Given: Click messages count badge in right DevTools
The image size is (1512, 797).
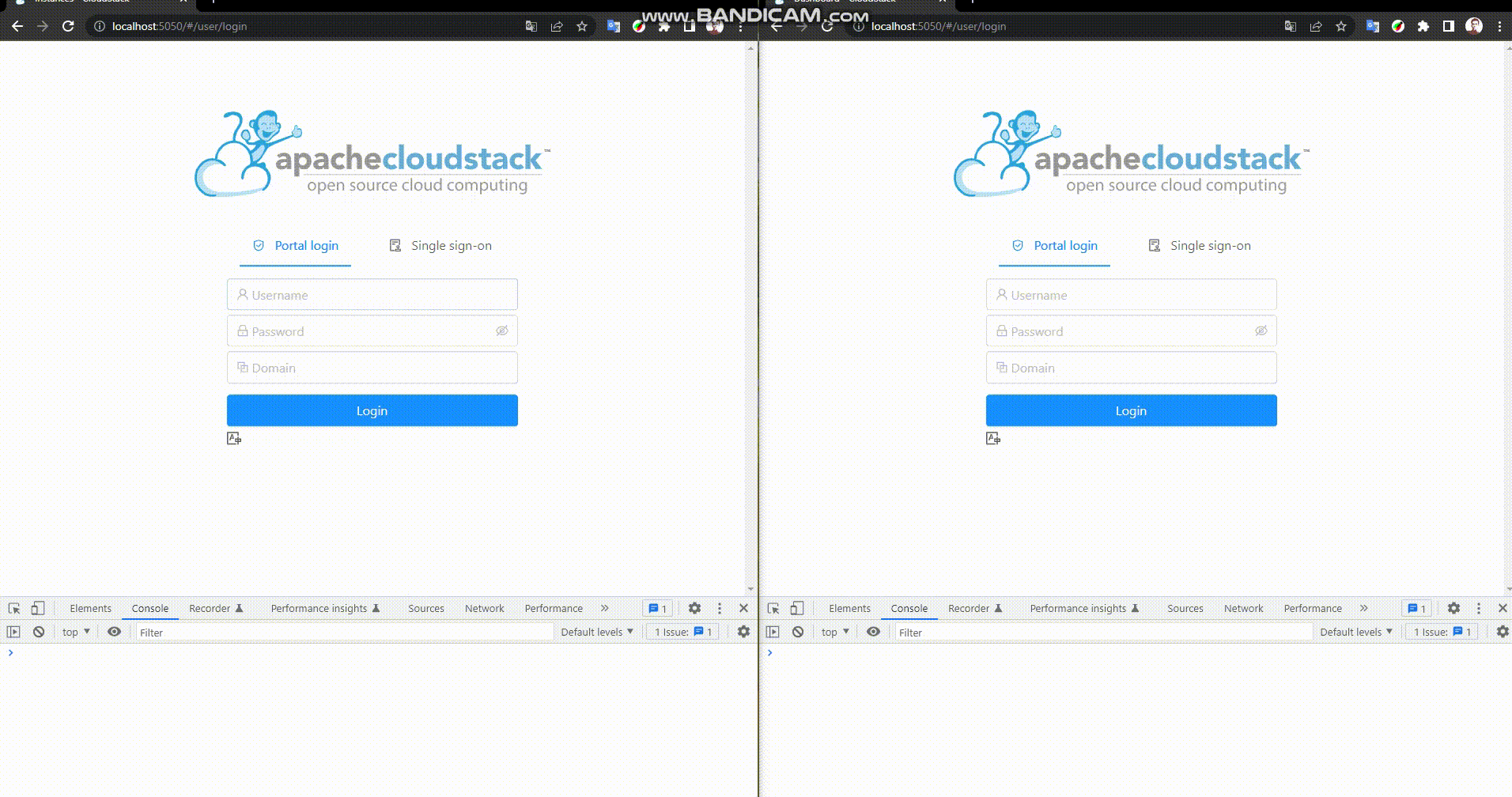Looking at the screenshot, I should coord(1417,608).
